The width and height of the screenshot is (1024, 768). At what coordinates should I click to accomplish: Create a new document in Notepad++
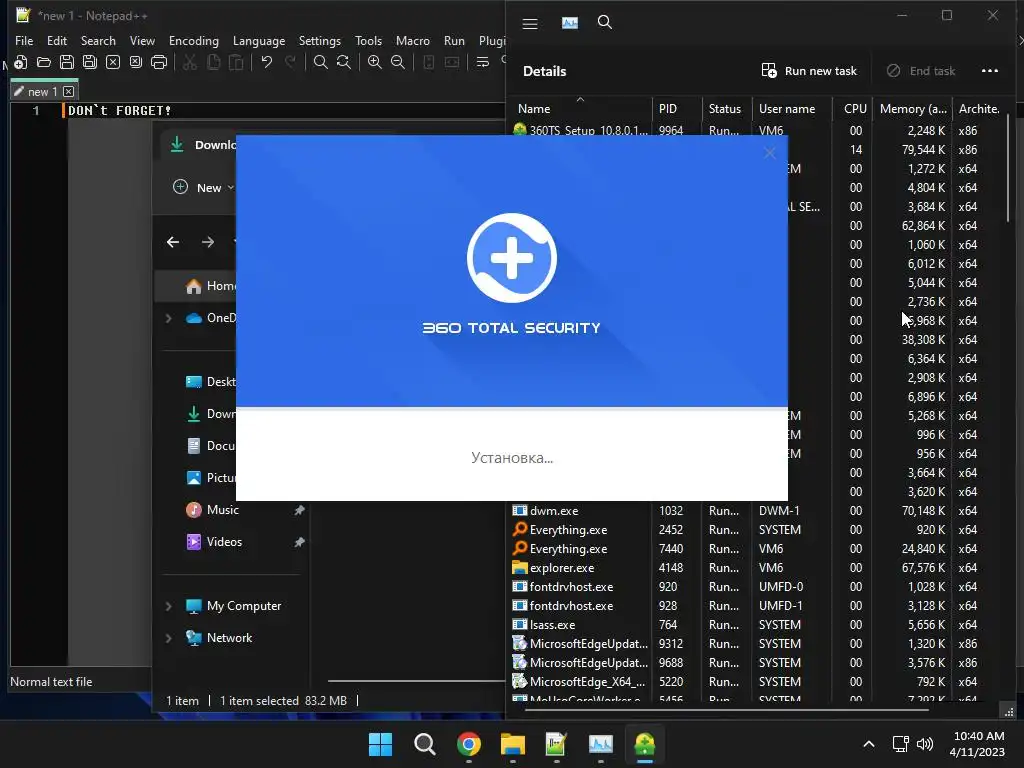coord(20,62)
